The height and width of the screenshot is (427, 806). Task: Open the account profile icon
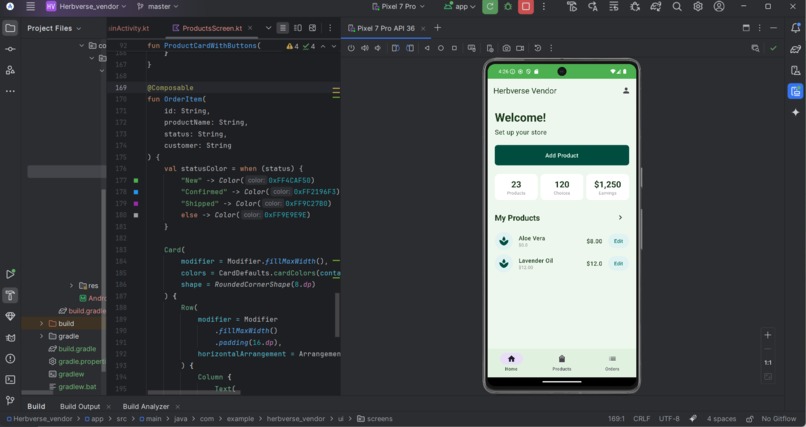pos(719,7)
